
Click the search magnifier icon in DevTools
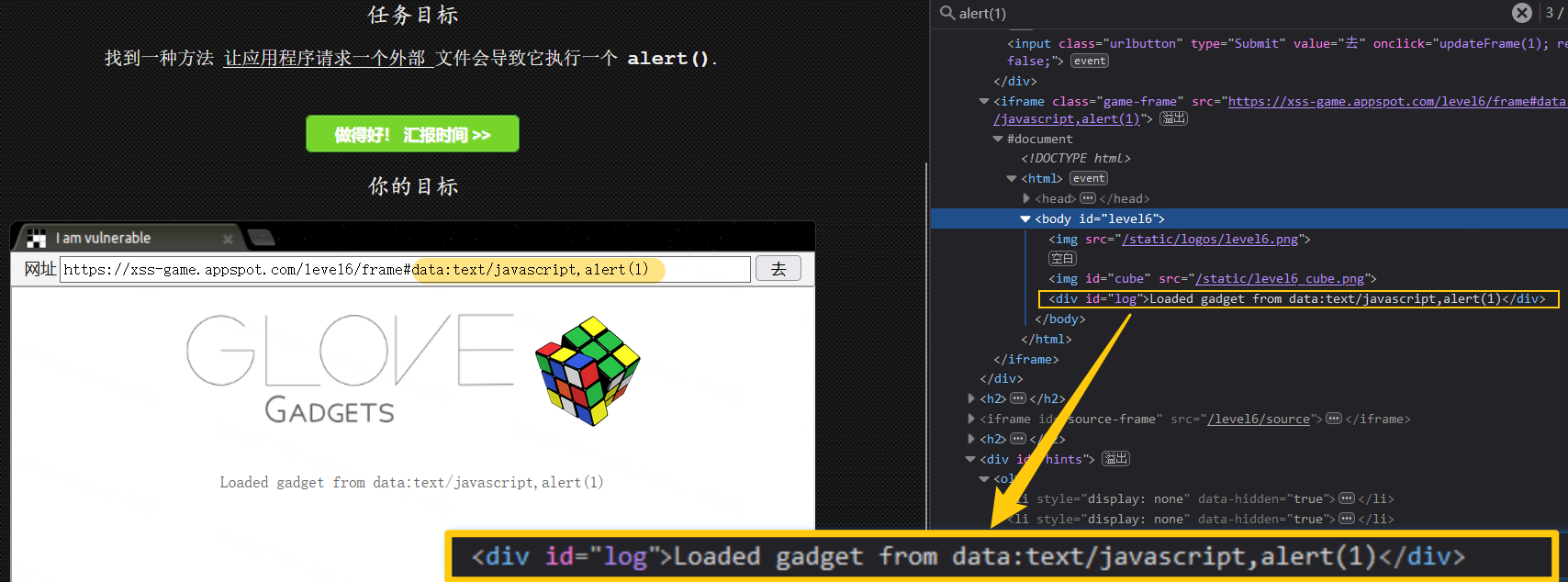pos(947,13)
